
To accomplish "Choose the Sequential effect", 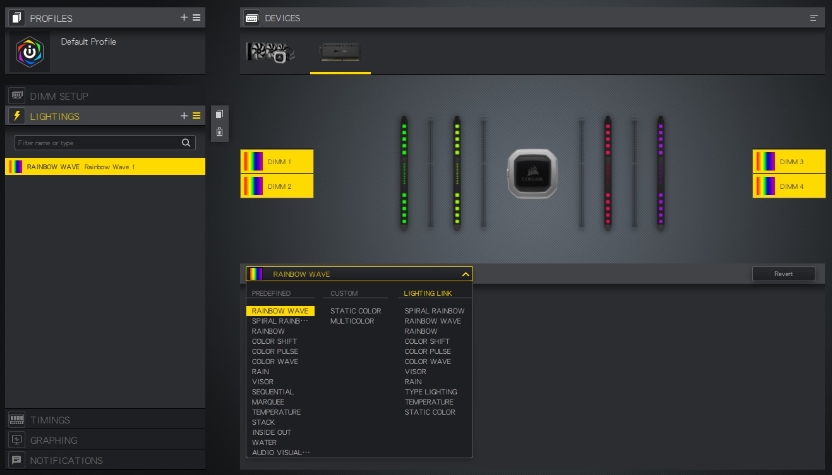I will coord(273,392).
